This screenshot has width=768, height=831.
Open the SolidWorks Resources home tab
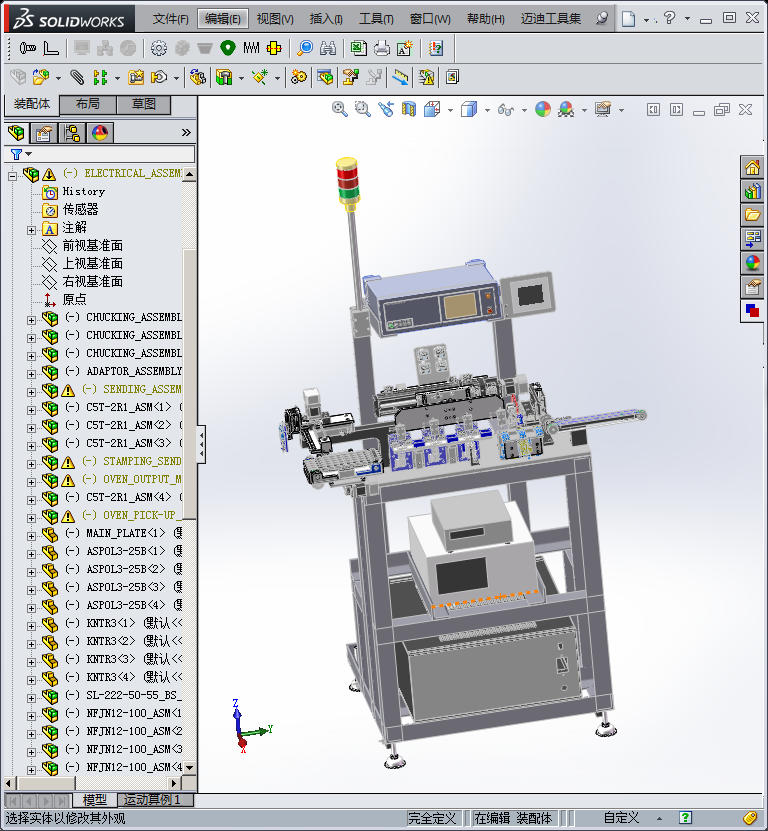pos(753,167)
